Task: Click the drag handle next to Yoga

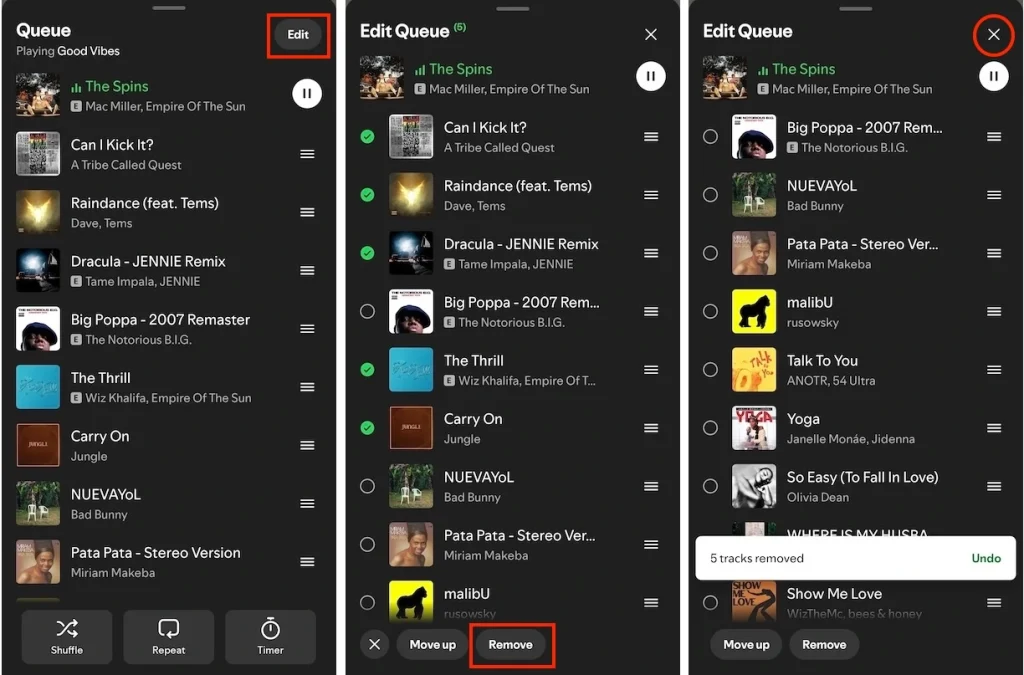Action: coord(994,428)
